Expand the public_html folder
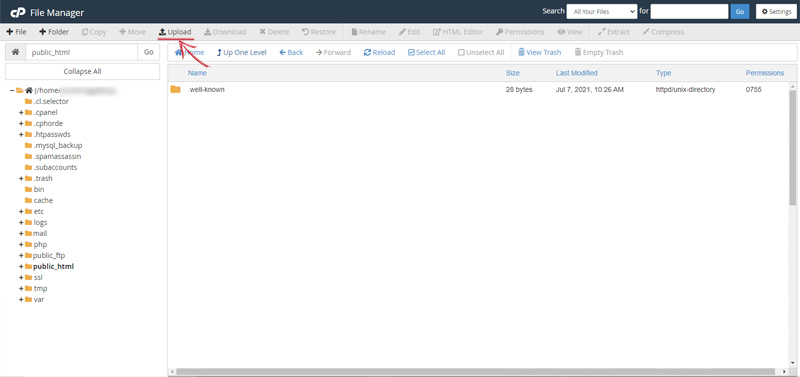The width and height of the screenshot is (800, 377). [x=21, y=266]
